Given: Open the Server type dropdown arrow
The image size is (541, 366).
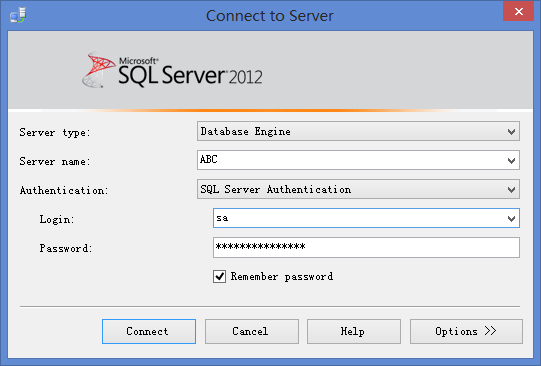Looking at the screenshot, I should [511, 131].
